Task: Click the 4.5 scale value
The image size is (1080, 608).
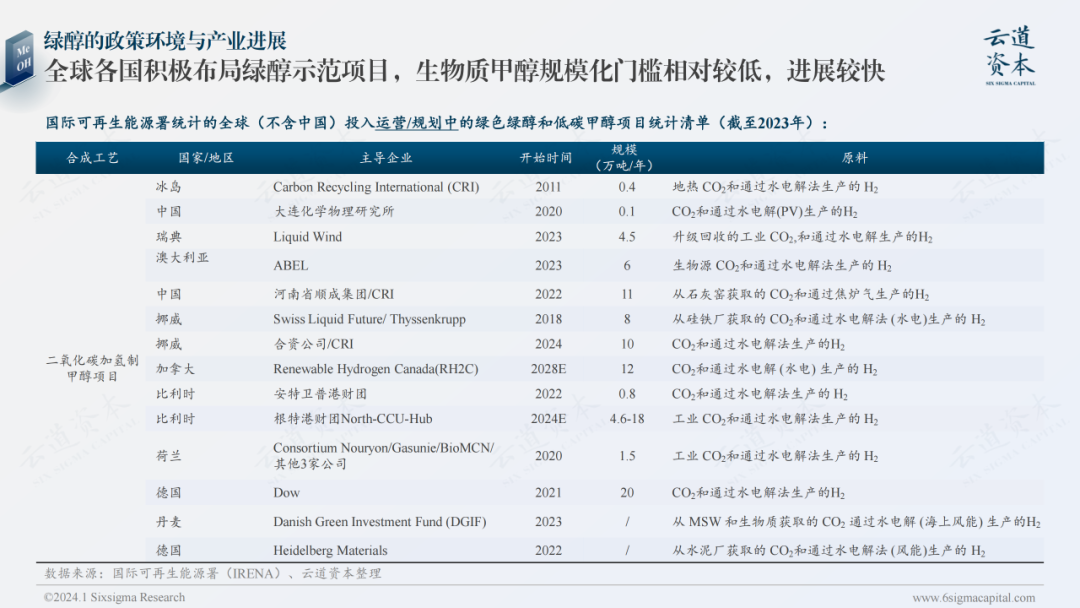Action: point(627,237)
